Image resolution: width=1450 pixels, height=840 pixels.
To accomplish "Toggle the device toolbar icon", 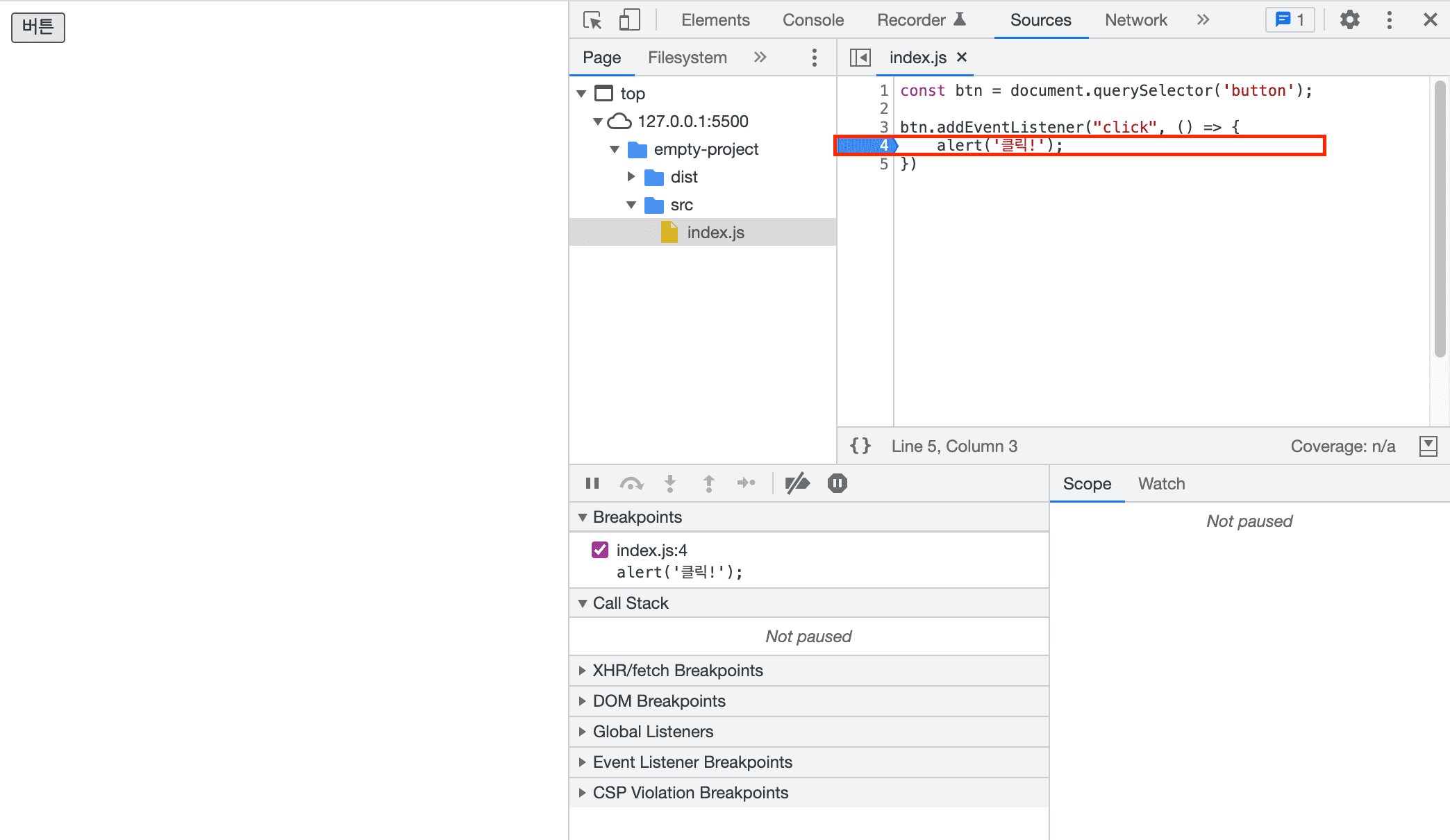I will 629,20.
